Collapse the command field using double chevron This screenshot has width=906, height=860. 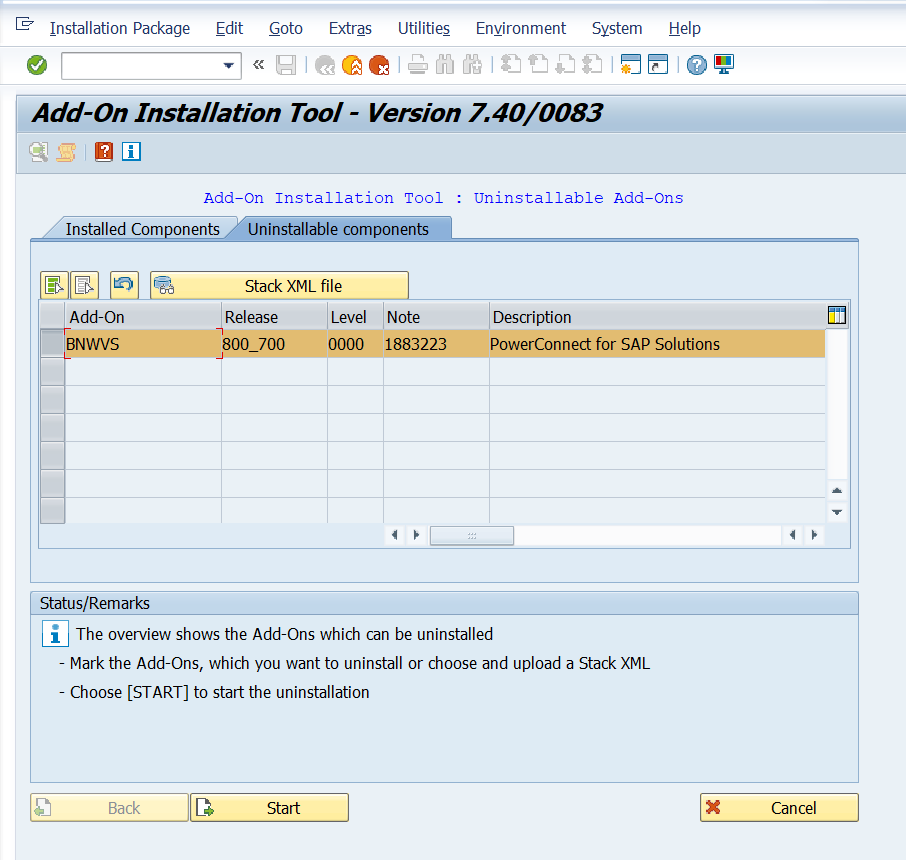point(259,66)
